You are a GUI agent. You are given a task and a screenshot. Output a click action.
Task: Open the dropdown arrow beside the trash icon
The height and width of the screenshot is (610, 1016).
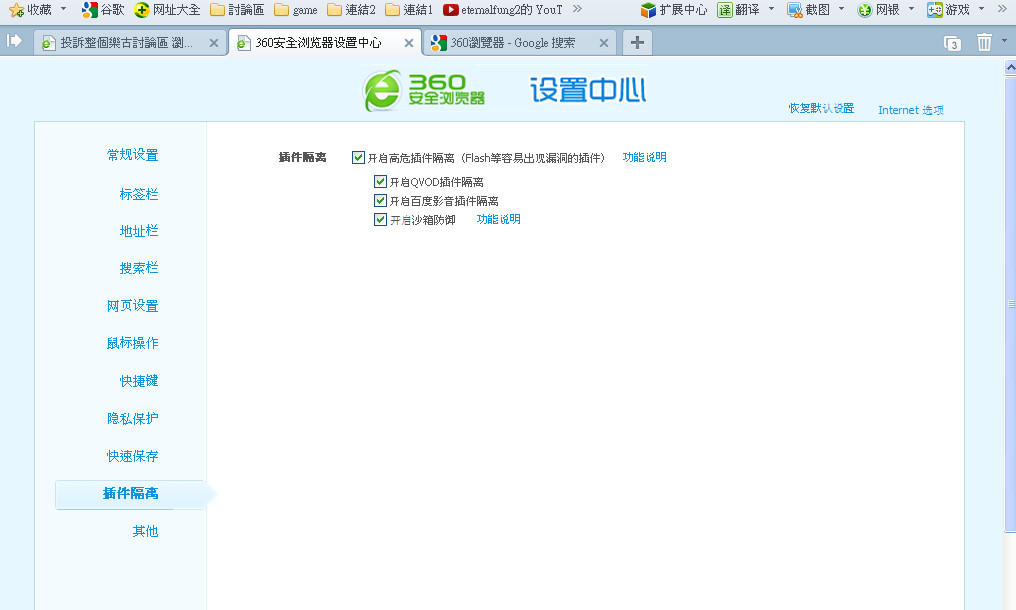(x=1004, y=41)
